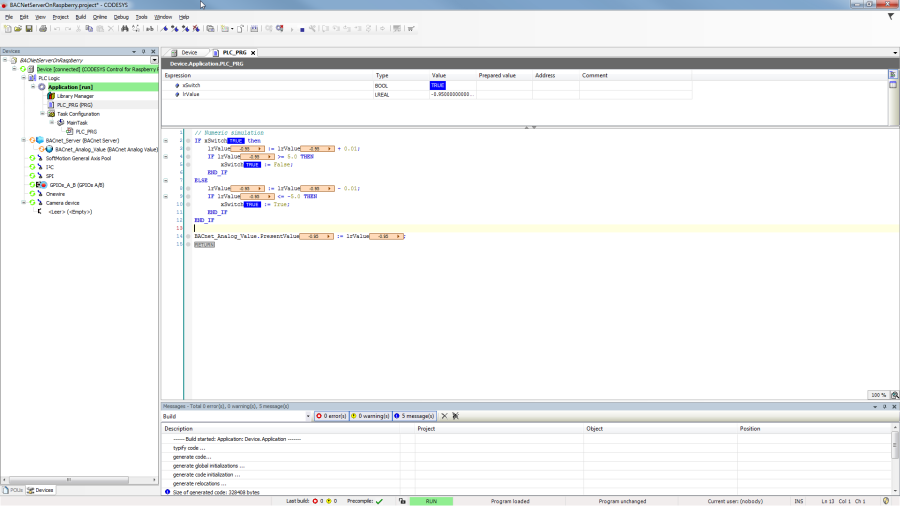Collapse the BACnet_Server tree node
The width and height of the screenshot is (900, 506).
23,141
